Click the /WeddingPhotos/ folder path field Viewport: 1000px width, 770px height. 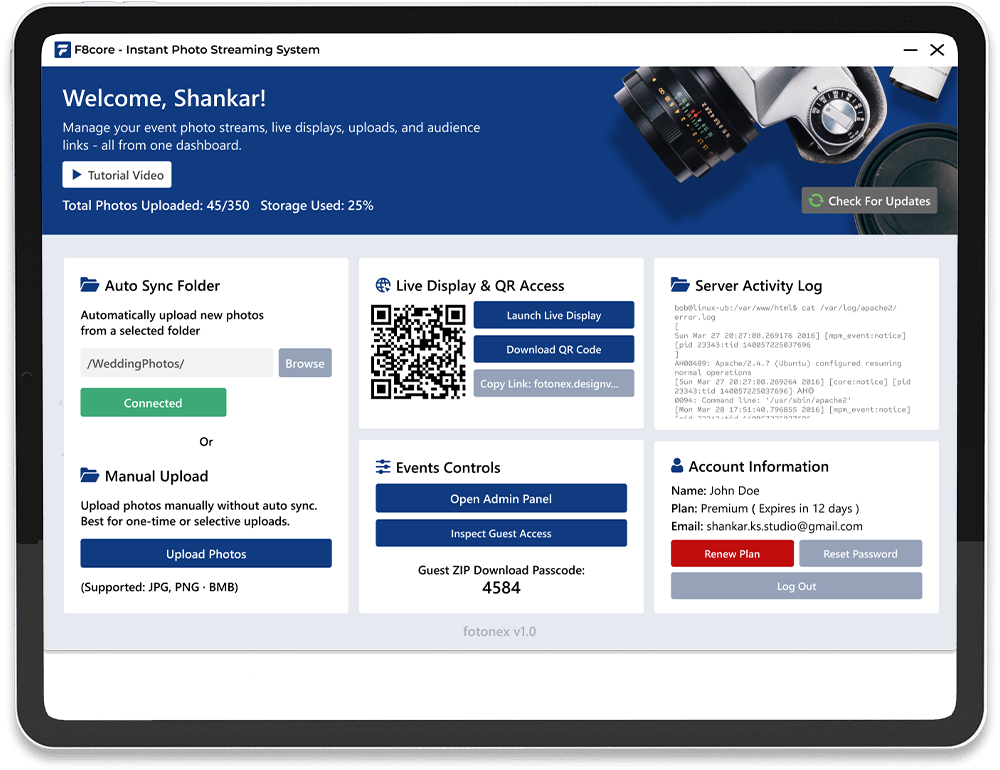click(176, 363)
